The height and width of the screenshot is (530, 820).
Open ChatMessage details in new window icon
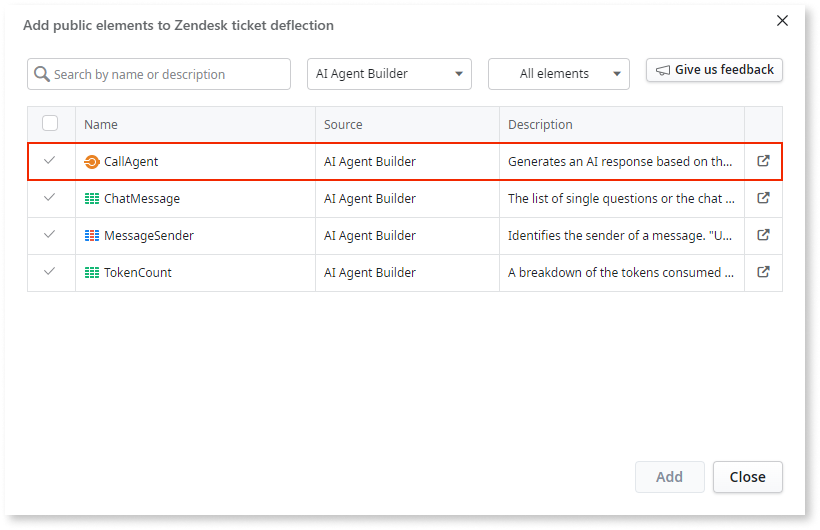click(x=763, y=198)
